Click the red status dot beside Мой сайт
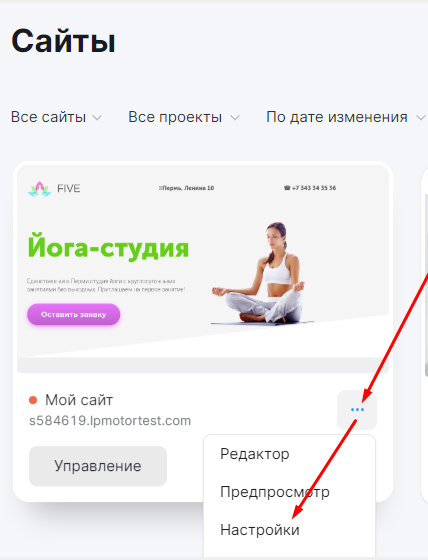 tap(33, 400)
